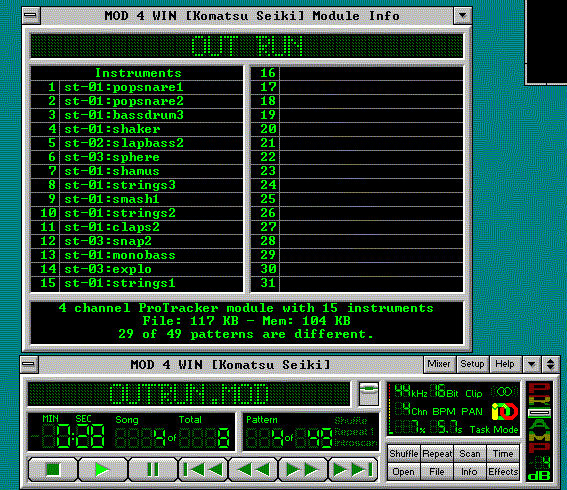567x490 pixels.
Task: Click the Module Info title bar down arrow
Action: click(462, 16)
